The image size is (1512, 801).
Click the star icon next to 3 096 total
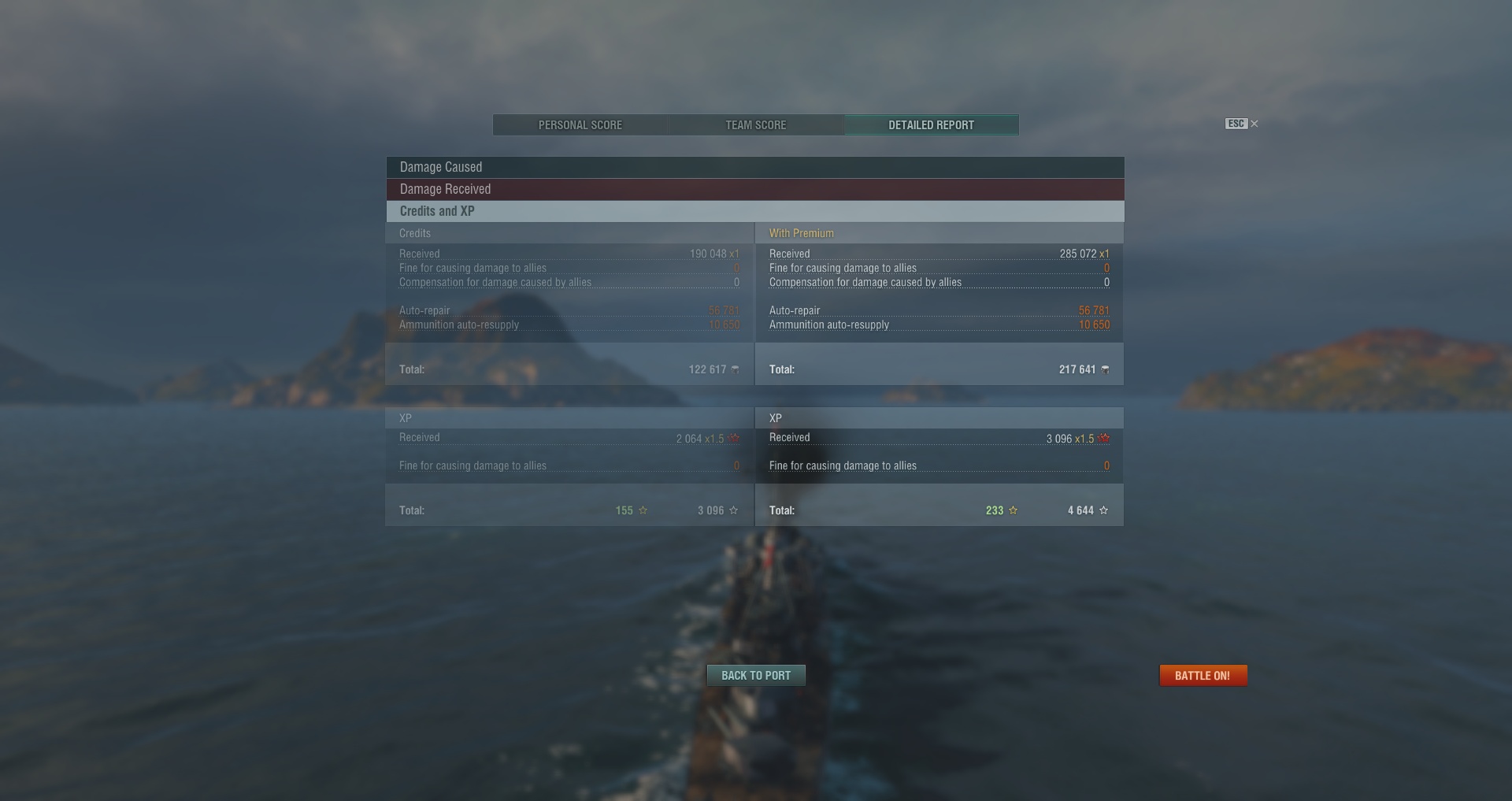[733, 510]
